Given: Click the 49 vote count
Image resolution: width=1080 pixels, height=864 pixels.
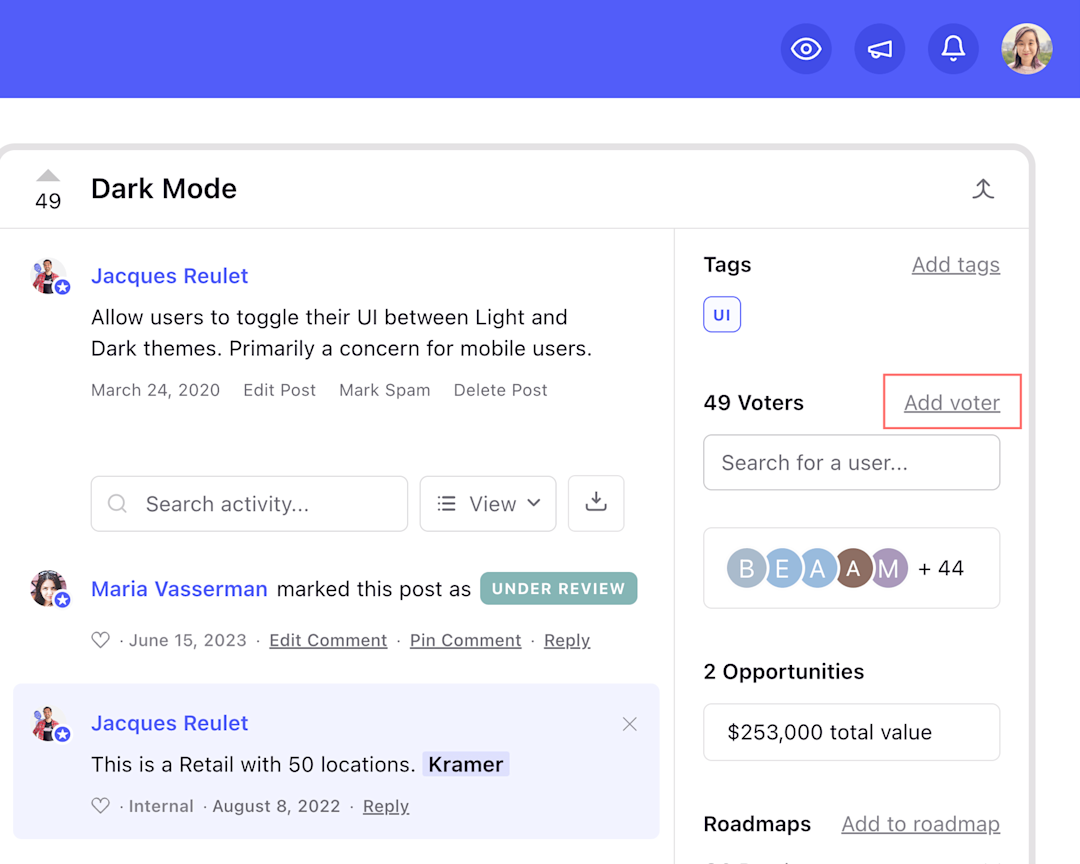Looking at the screenshot, I should click(48, 200).
